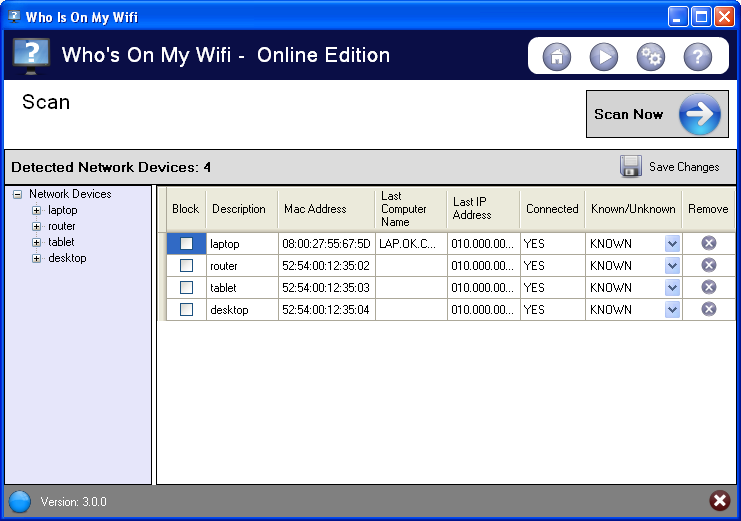741x521 pixels.
Task: Click the Block column header
Action: click(186, 208)
